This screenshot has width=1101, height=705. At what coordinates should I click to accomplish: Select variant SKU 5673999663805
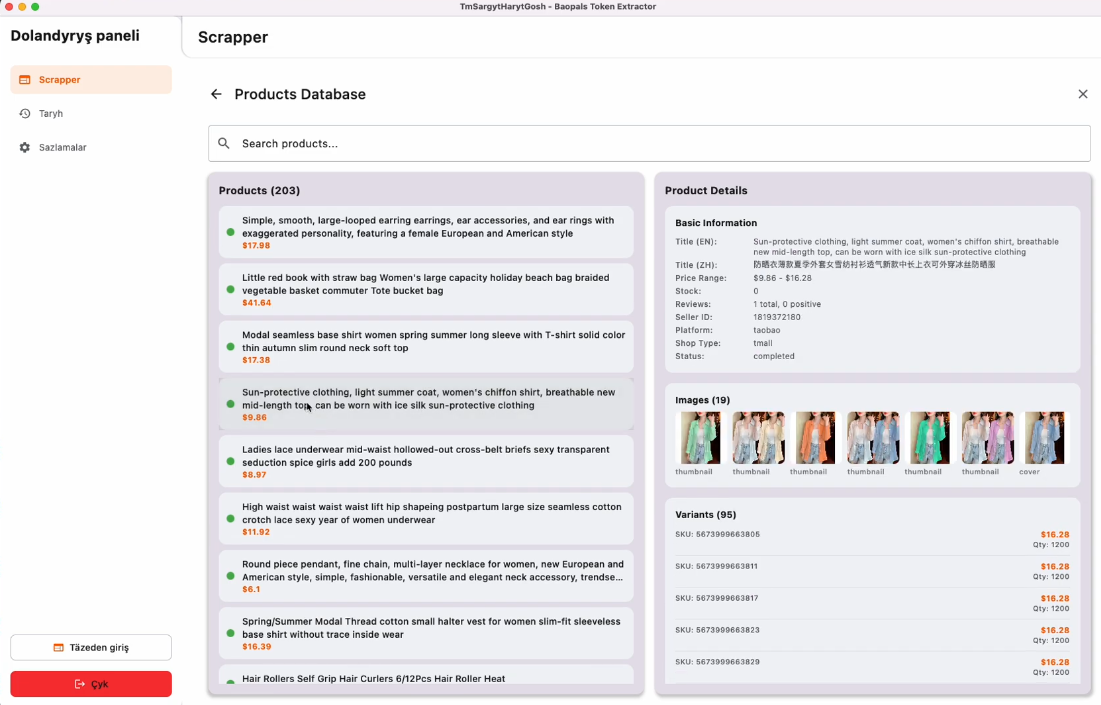coord(872,539)
